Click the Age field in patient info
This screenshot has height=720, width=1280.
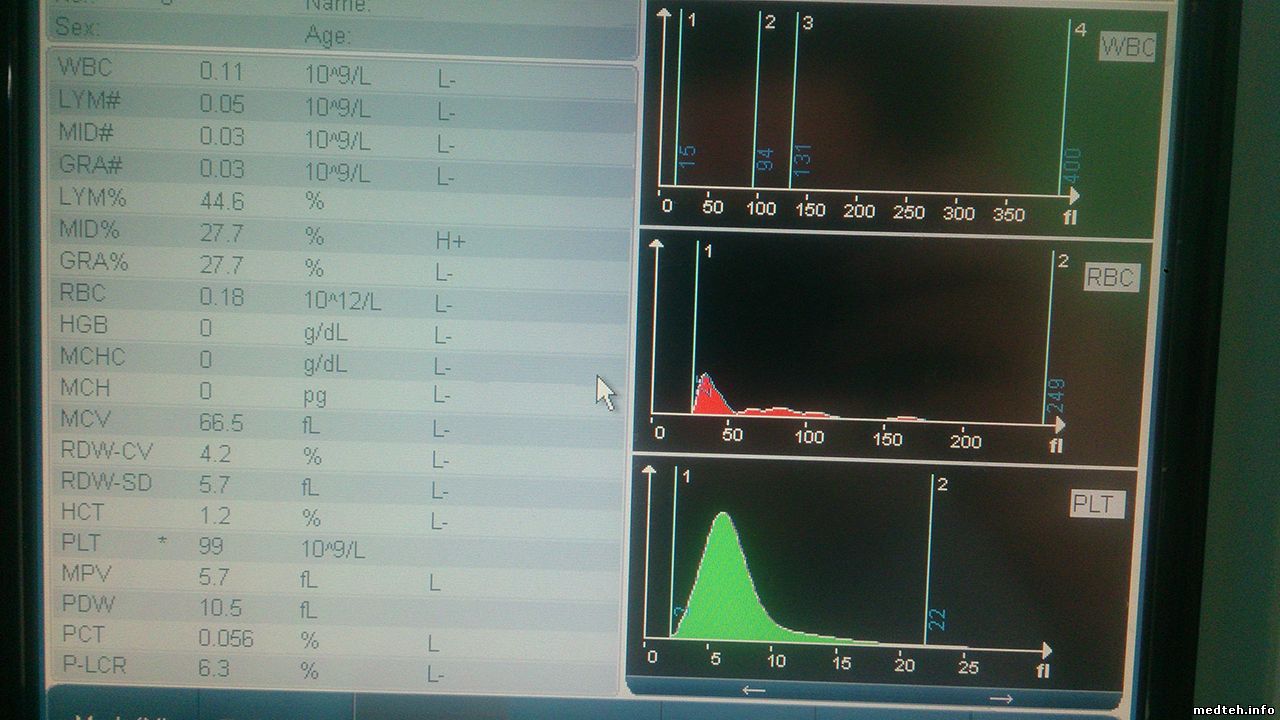click(x=460, y=36)
